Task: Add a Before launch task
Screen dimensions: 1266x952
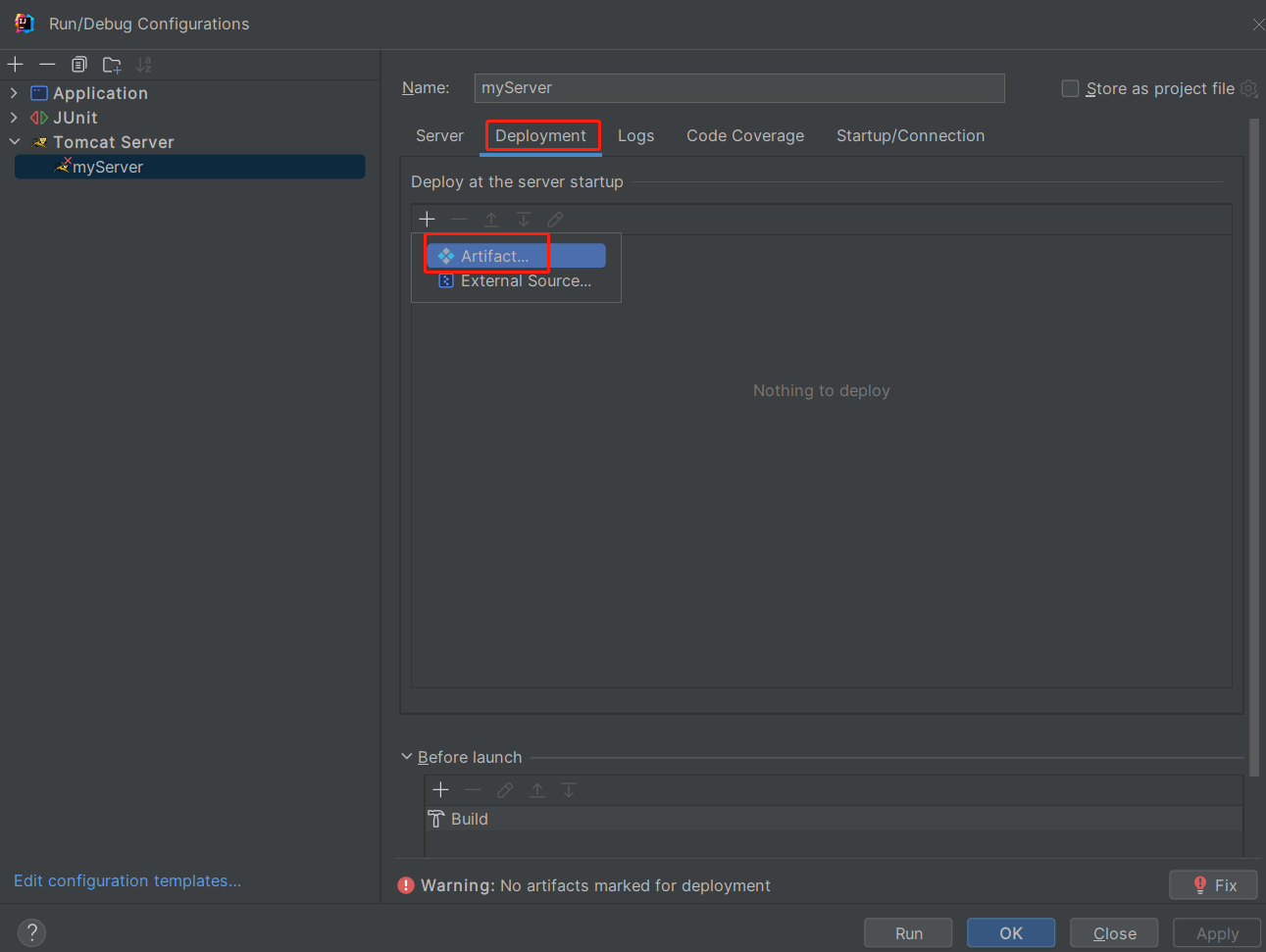Action: (441, 789)
